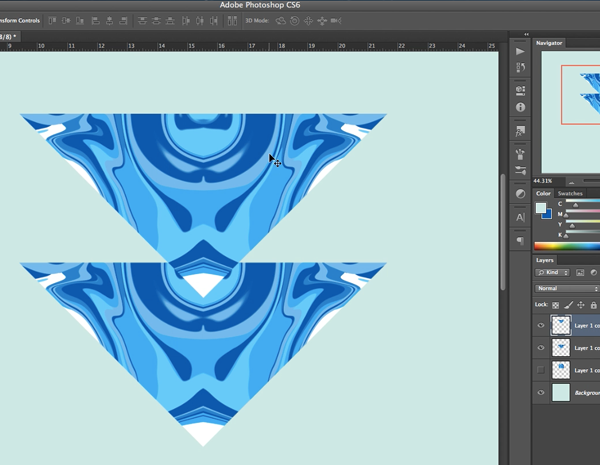Viewport: 600px width, 465px height.
Task: Open the Actions panel play icon
Action: tap(520, 51)
